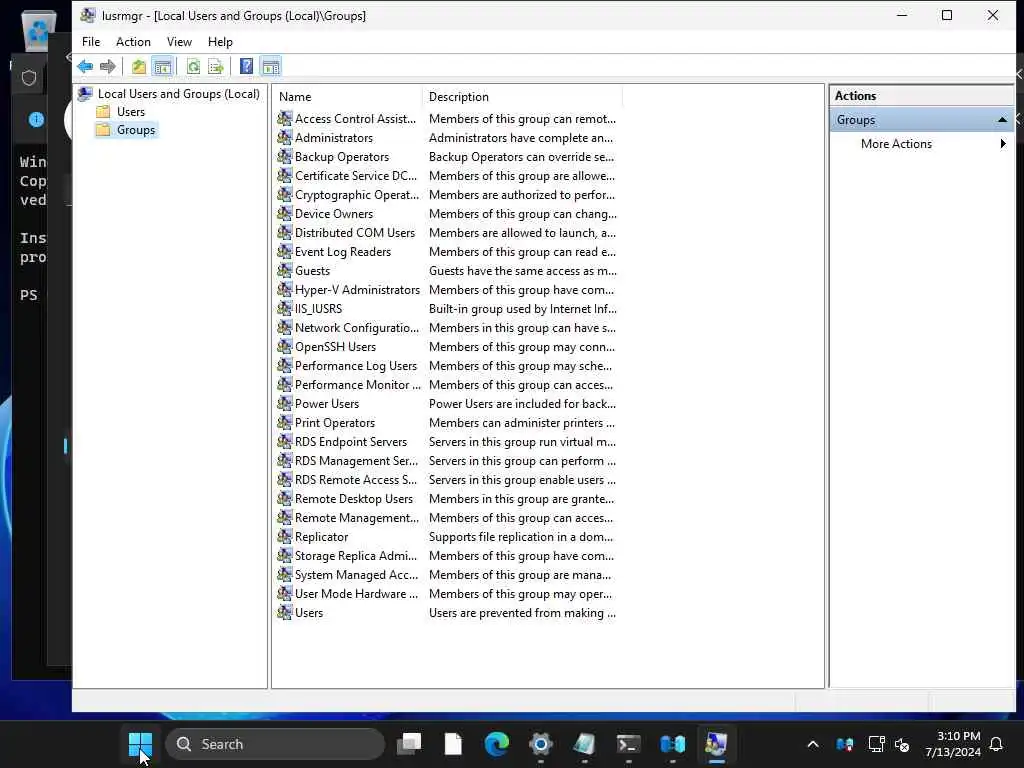Click the Back arrow toolbar icon

[x=85, y=66]
